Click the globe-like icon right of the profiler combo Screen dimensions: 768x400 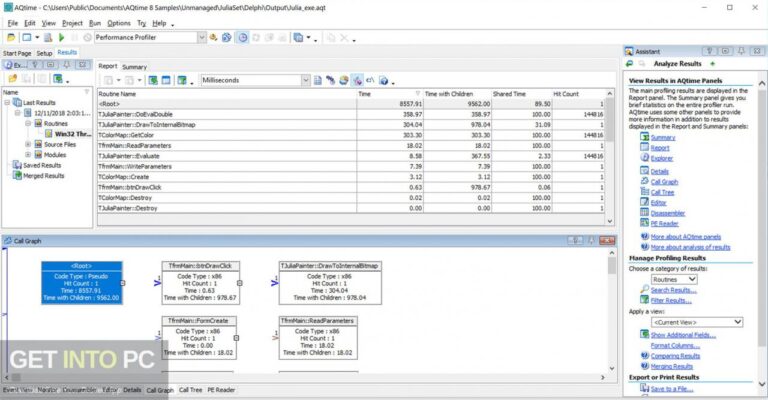click(x=226, y=37)
